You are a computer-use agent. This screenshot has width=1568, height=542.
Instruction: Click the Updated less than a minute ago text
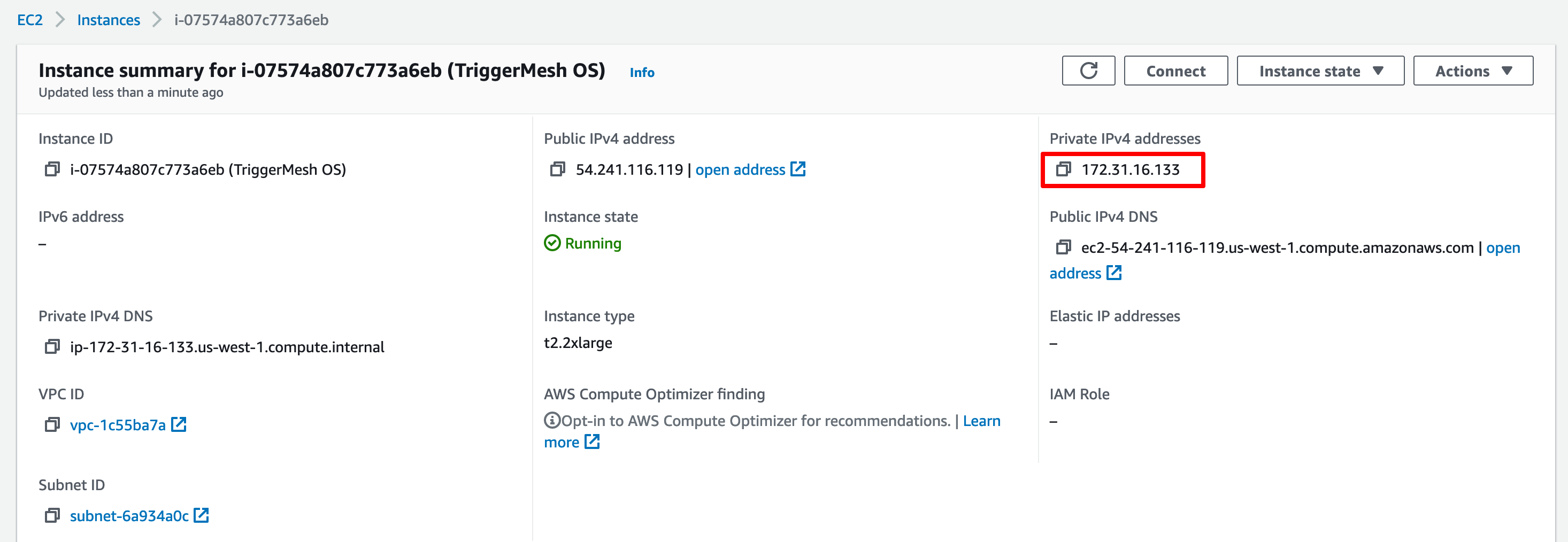tap(131, 92)
